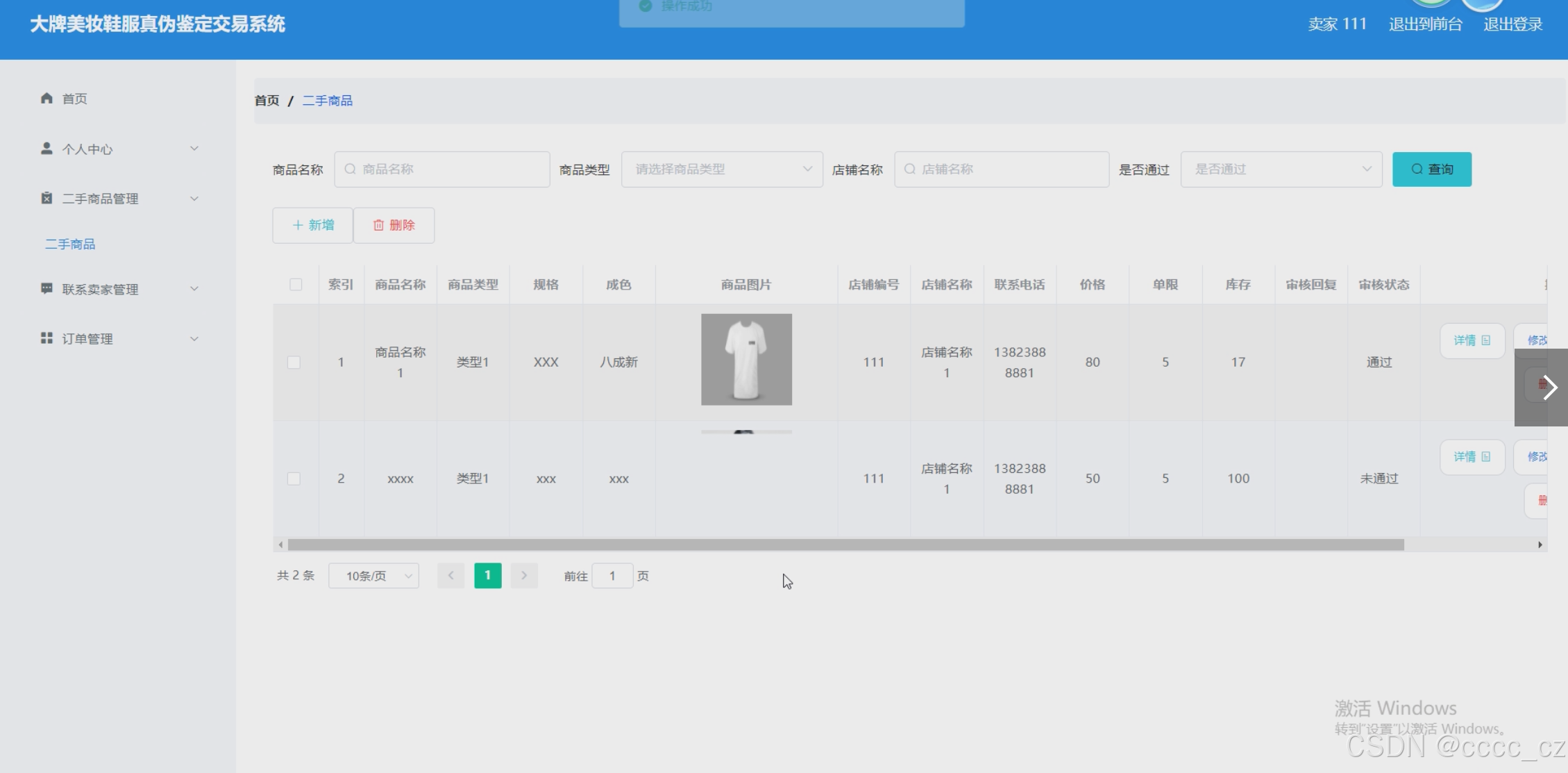
Task: Go to next page with pagination arrow
Action: click(x=524, y=576)
